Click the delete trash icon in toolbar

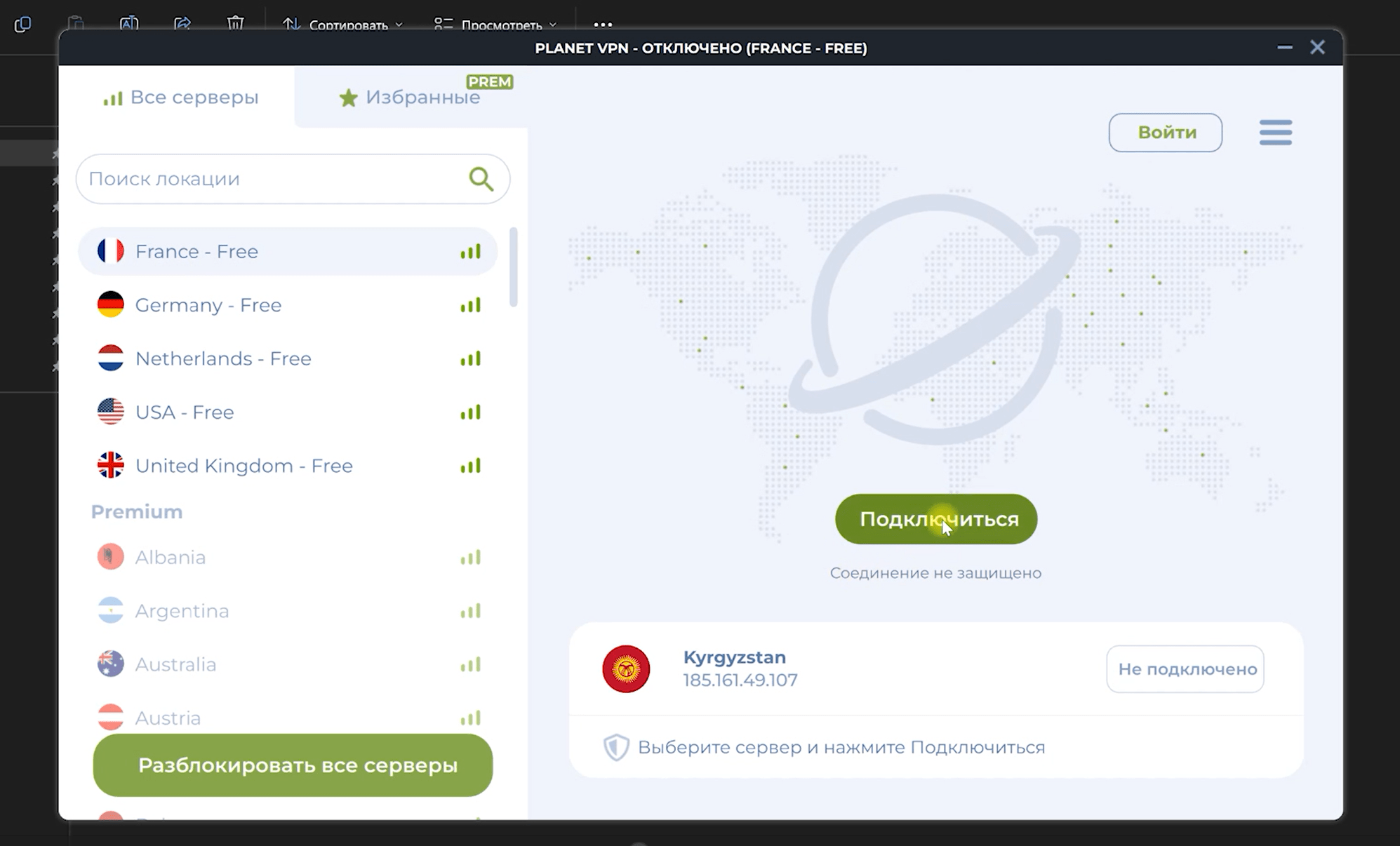235,23
